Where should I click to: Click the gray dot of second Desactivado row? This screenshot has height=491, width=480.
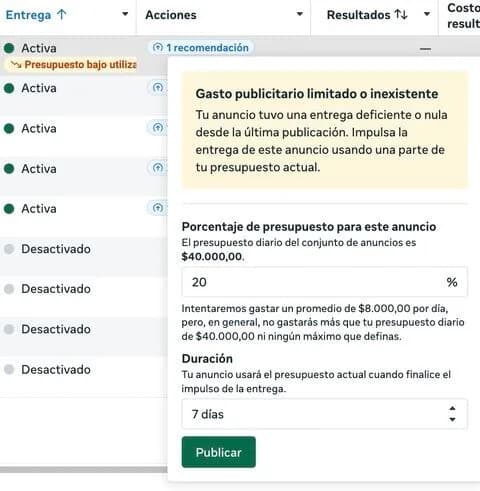tap(9, 289)
